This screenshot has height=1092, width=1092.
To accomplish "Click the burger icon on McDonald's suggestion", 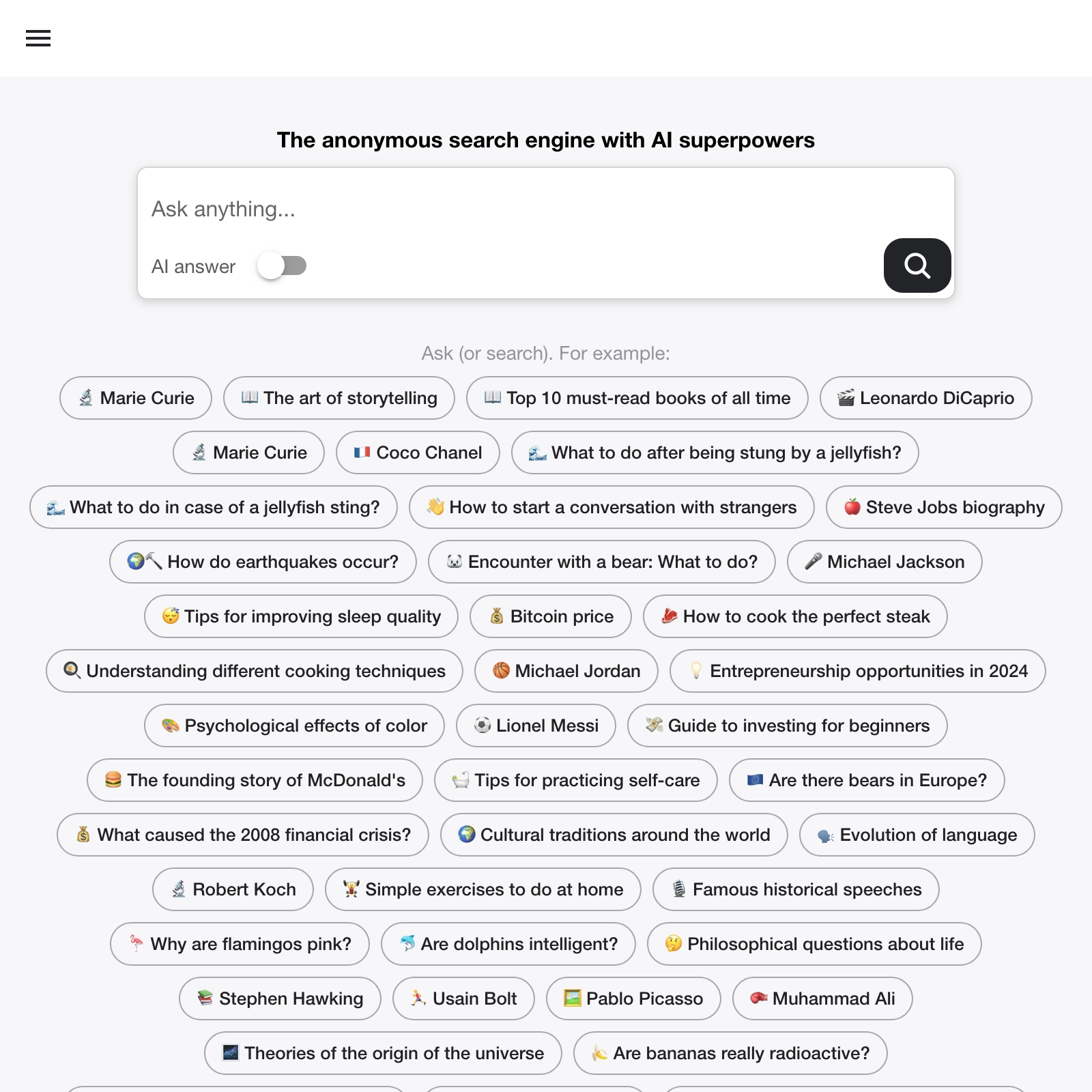I will tap(113, 780).
